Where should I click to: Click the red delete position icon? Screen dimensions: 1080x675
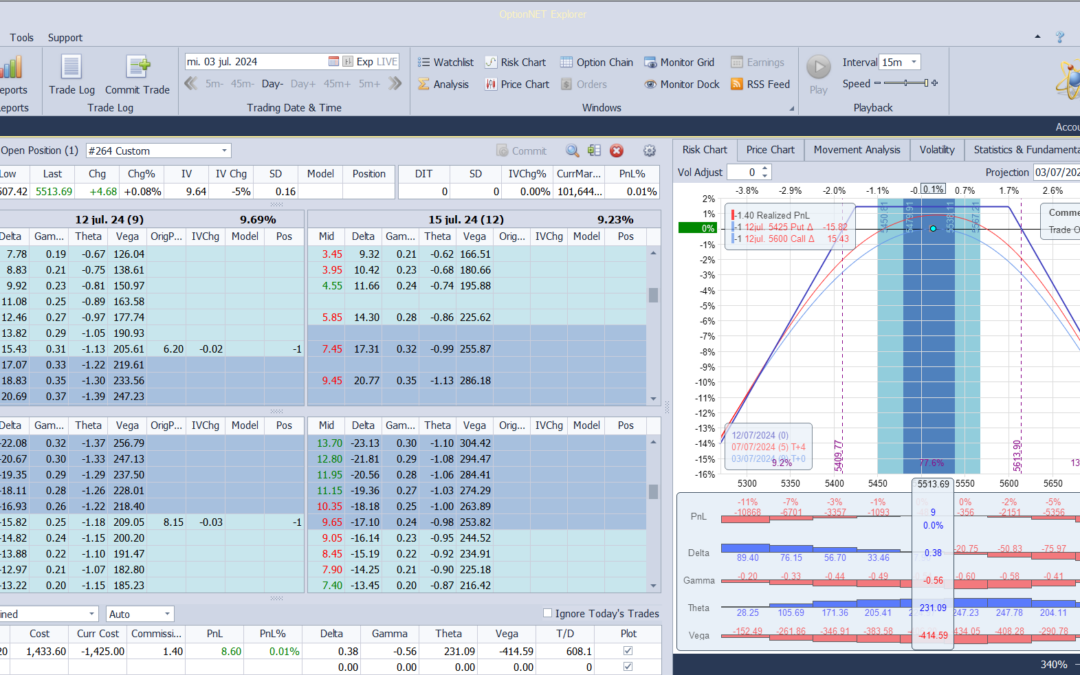point(617,151)
